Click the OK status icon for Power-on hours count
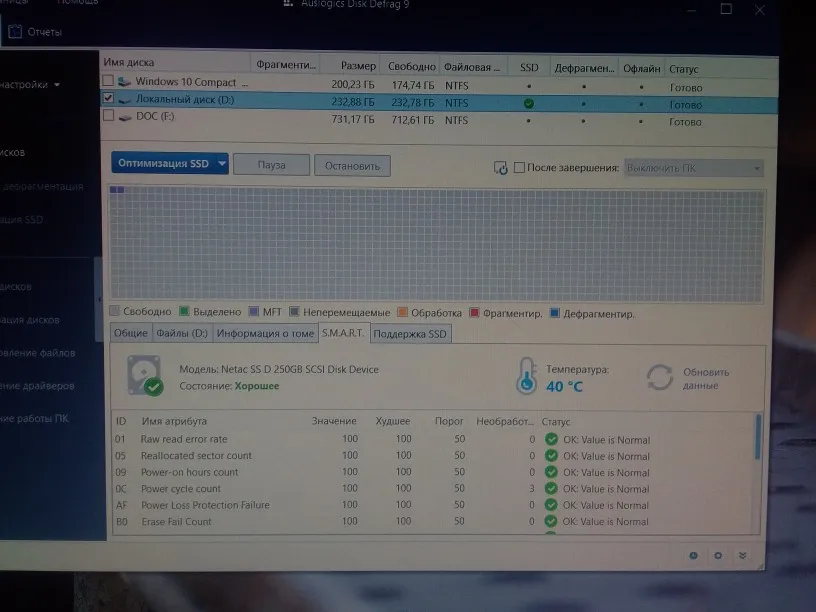 (551, 472)
